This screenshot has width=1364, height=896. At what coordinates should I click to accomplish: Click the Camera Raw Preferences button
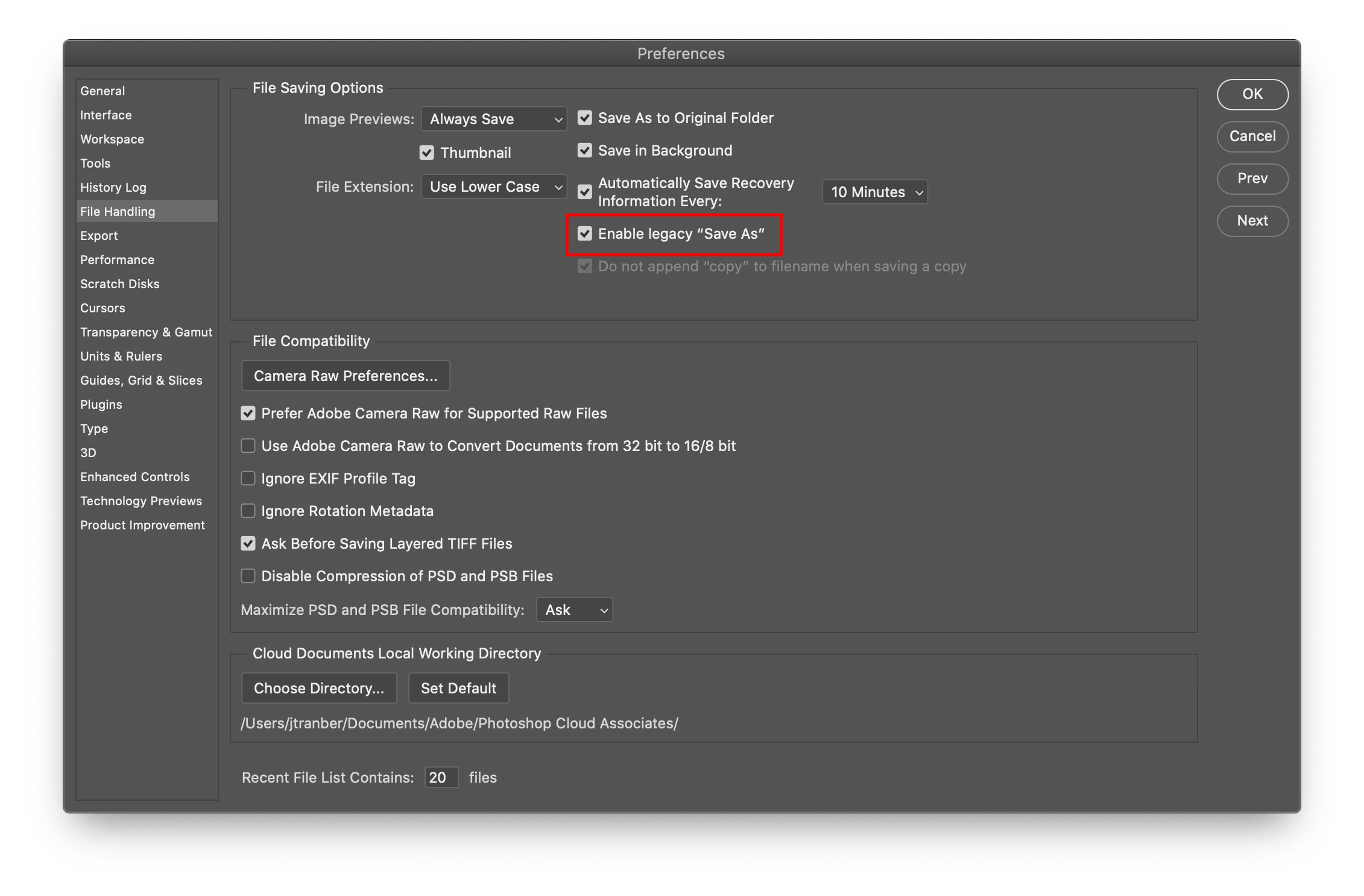click(346, 376)
